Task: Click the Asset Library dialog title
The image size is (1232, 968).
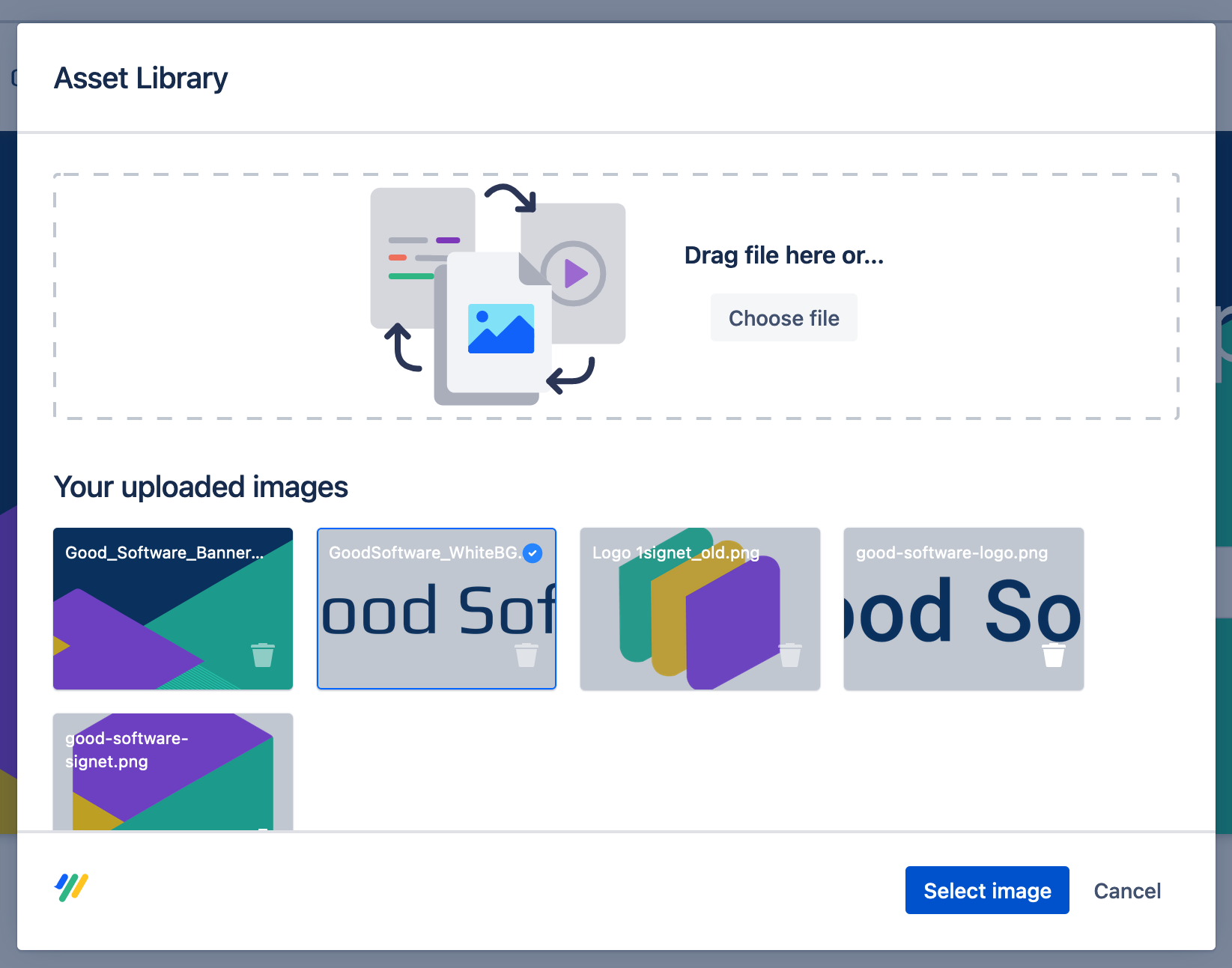Action: (141, 79)
